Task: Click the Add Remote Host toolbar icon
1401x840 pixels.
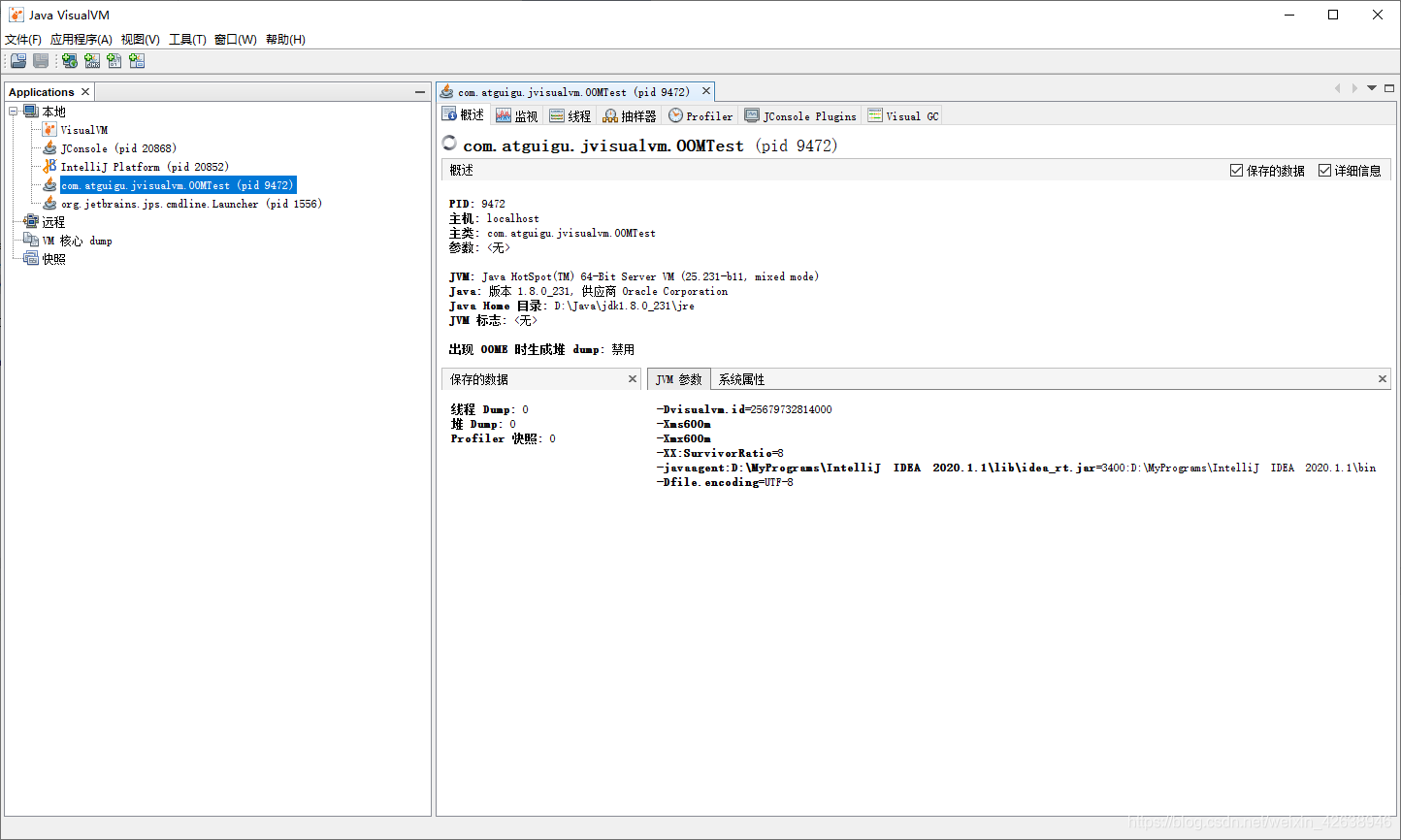Action: [70, 60]
